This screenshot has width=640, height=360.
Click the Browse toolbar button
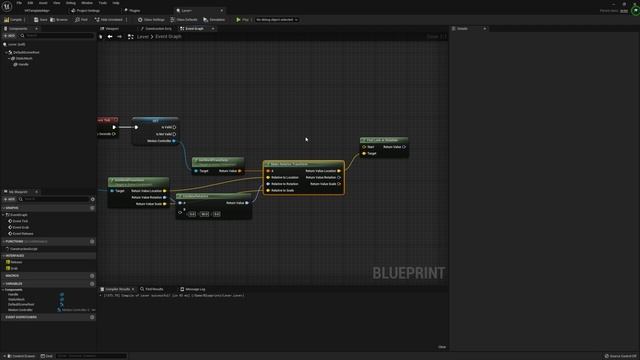tap(59, 20)
